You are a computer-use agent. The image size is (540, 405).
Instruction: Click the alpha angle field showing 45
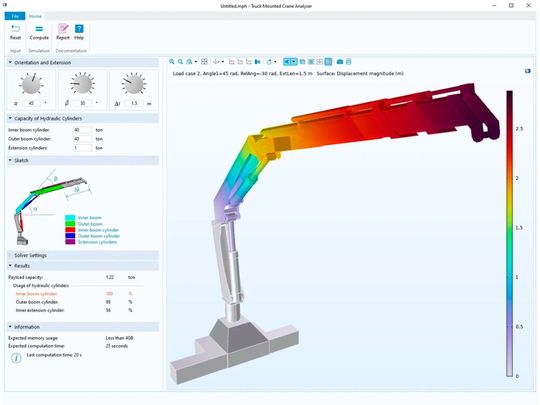[x=31, y=103]
